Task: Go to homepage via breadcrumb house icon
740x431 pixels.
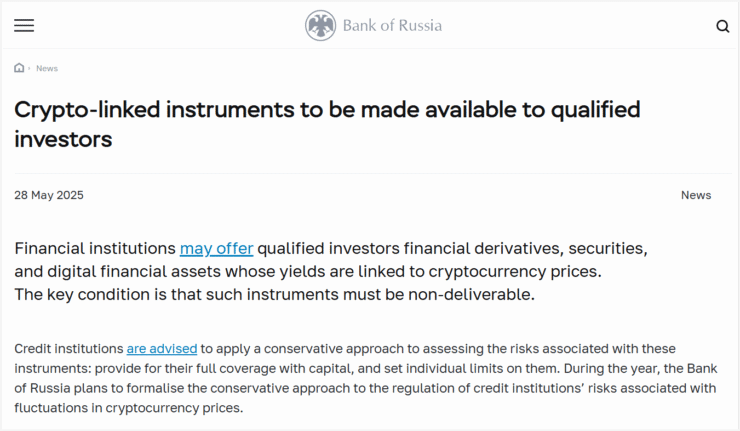Action: pos(19,68)
